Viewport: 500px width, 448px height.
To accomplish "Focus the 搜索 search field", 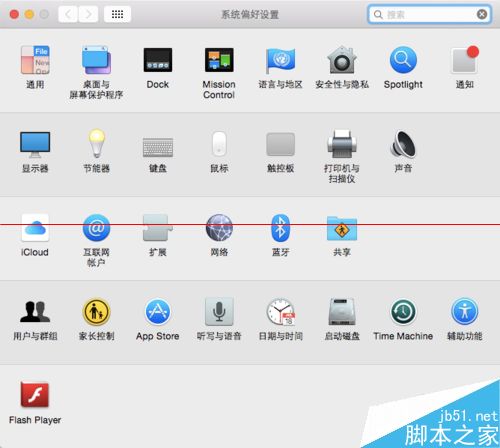I will [x=429, y=14].
